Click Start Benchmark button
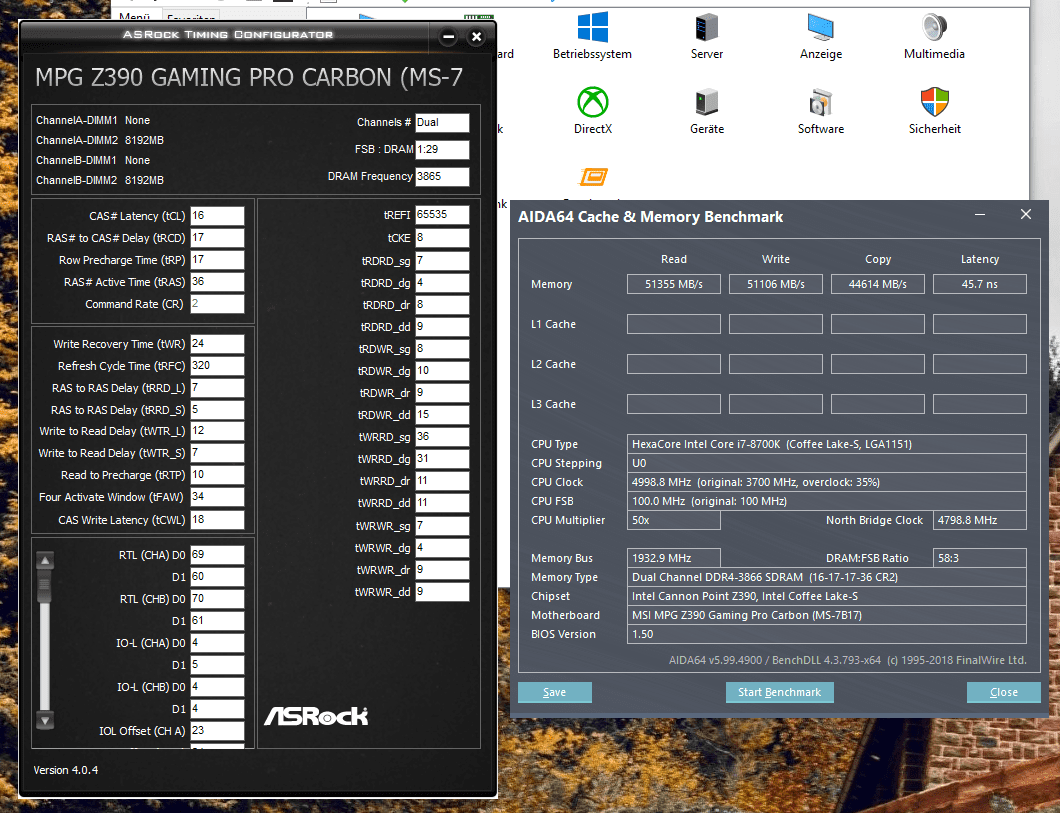 [x=779, y=692]
